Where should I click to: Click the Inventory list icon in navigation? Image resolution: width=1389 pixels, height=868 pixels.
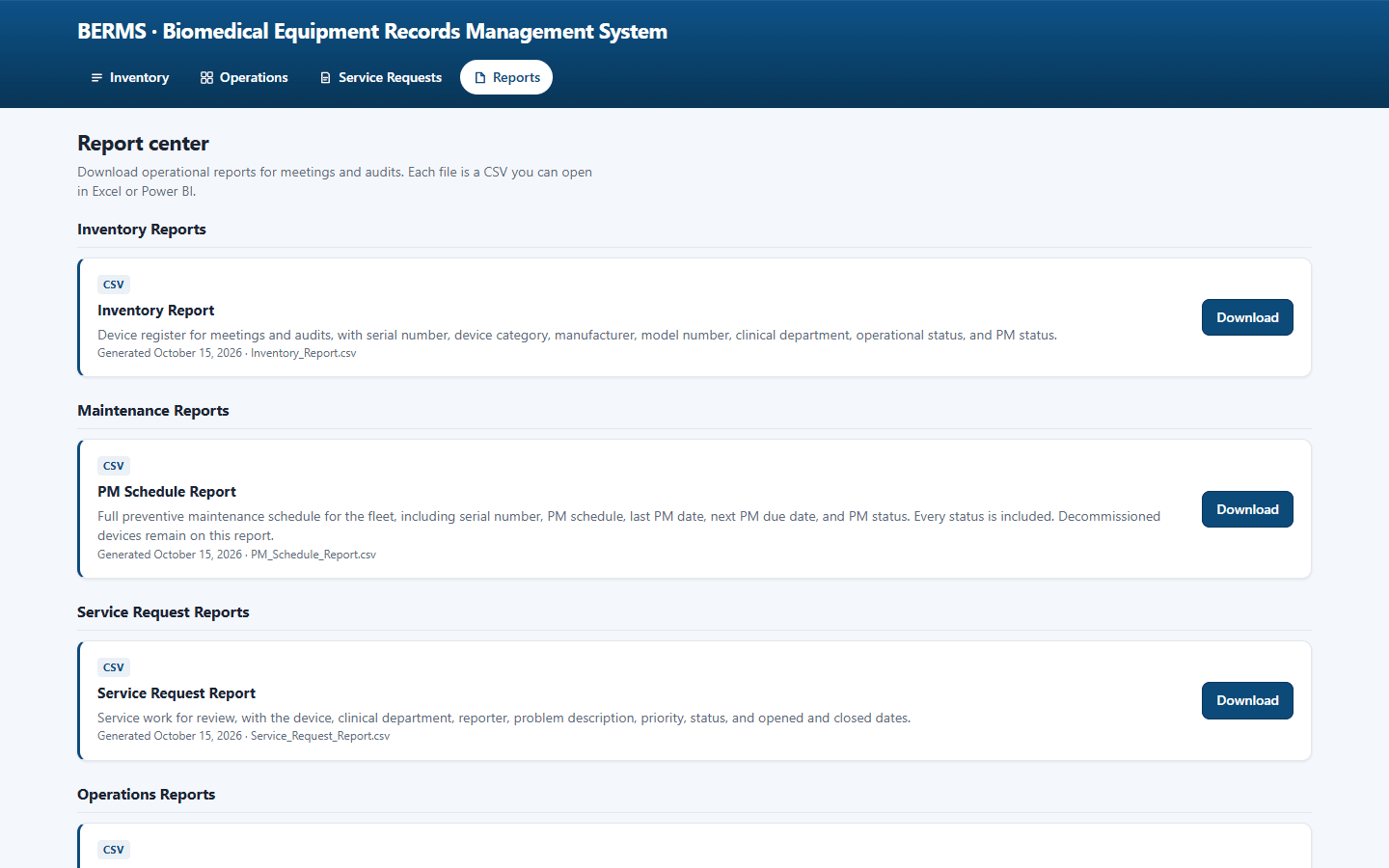(x=96, y=78)
